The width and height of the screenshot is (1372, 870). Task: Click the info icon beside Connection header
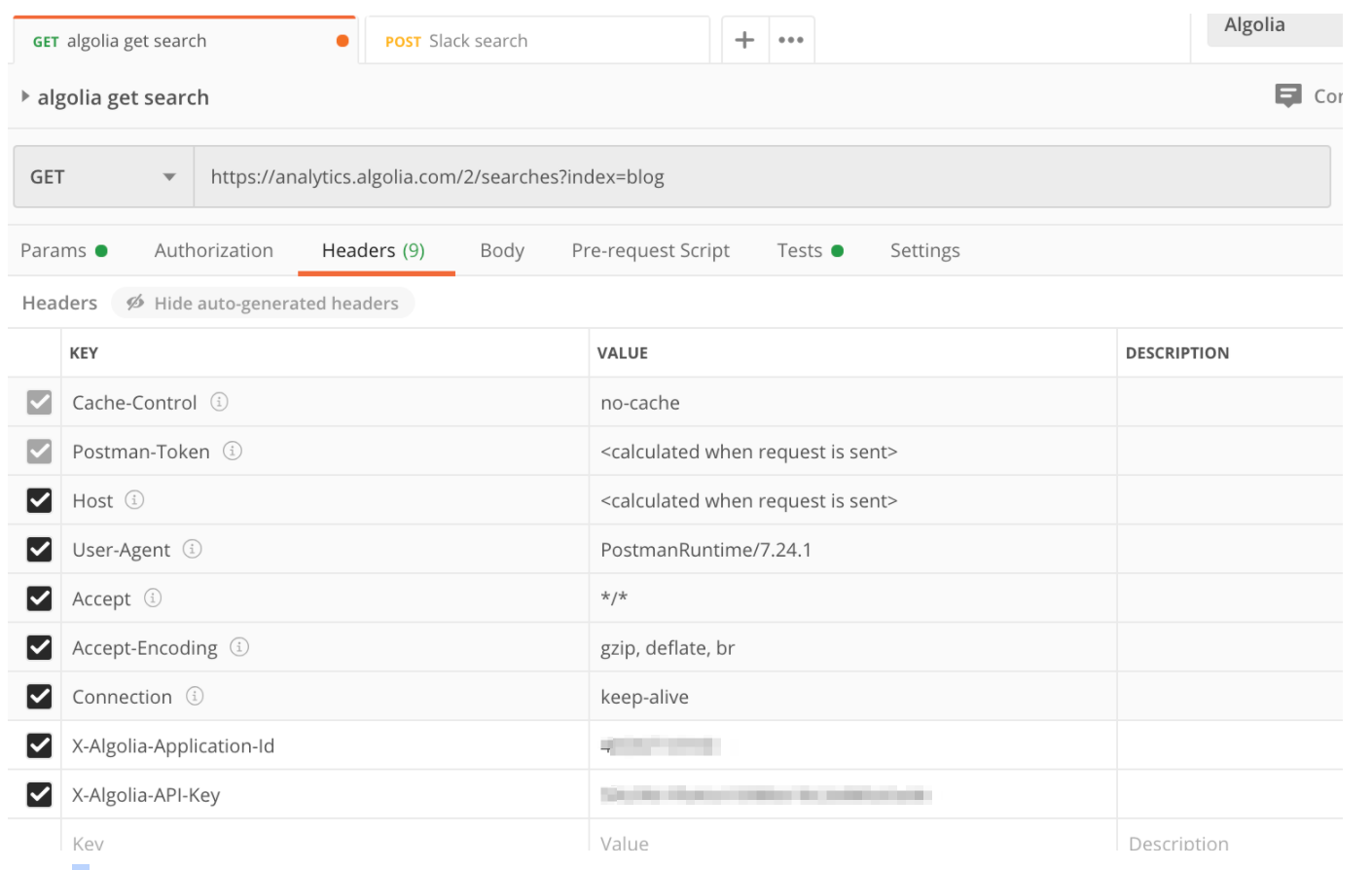pos(193,696)
